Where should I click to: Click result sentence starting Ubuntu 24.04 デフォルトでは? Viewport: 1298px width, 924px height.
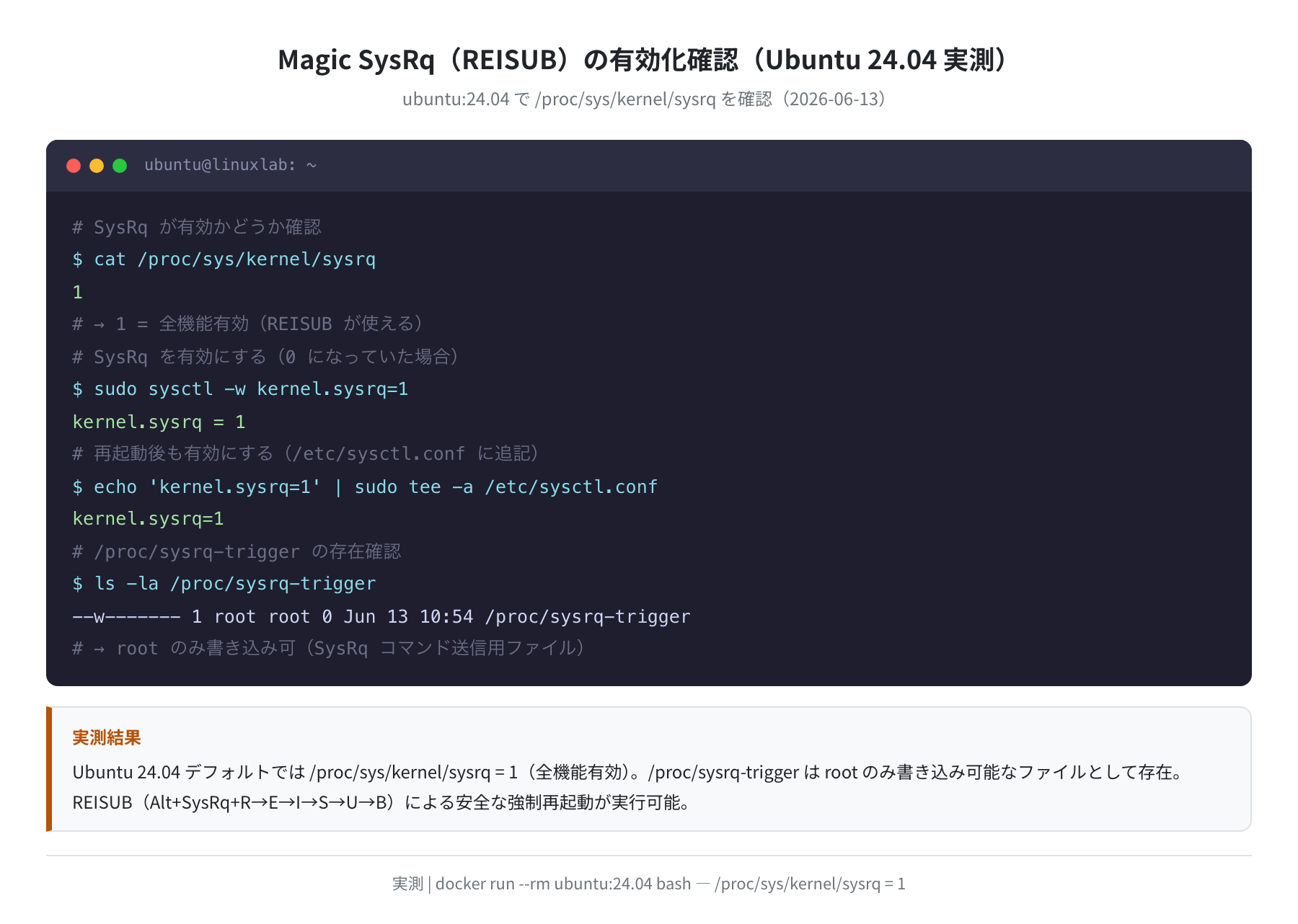tap(629, 772)
